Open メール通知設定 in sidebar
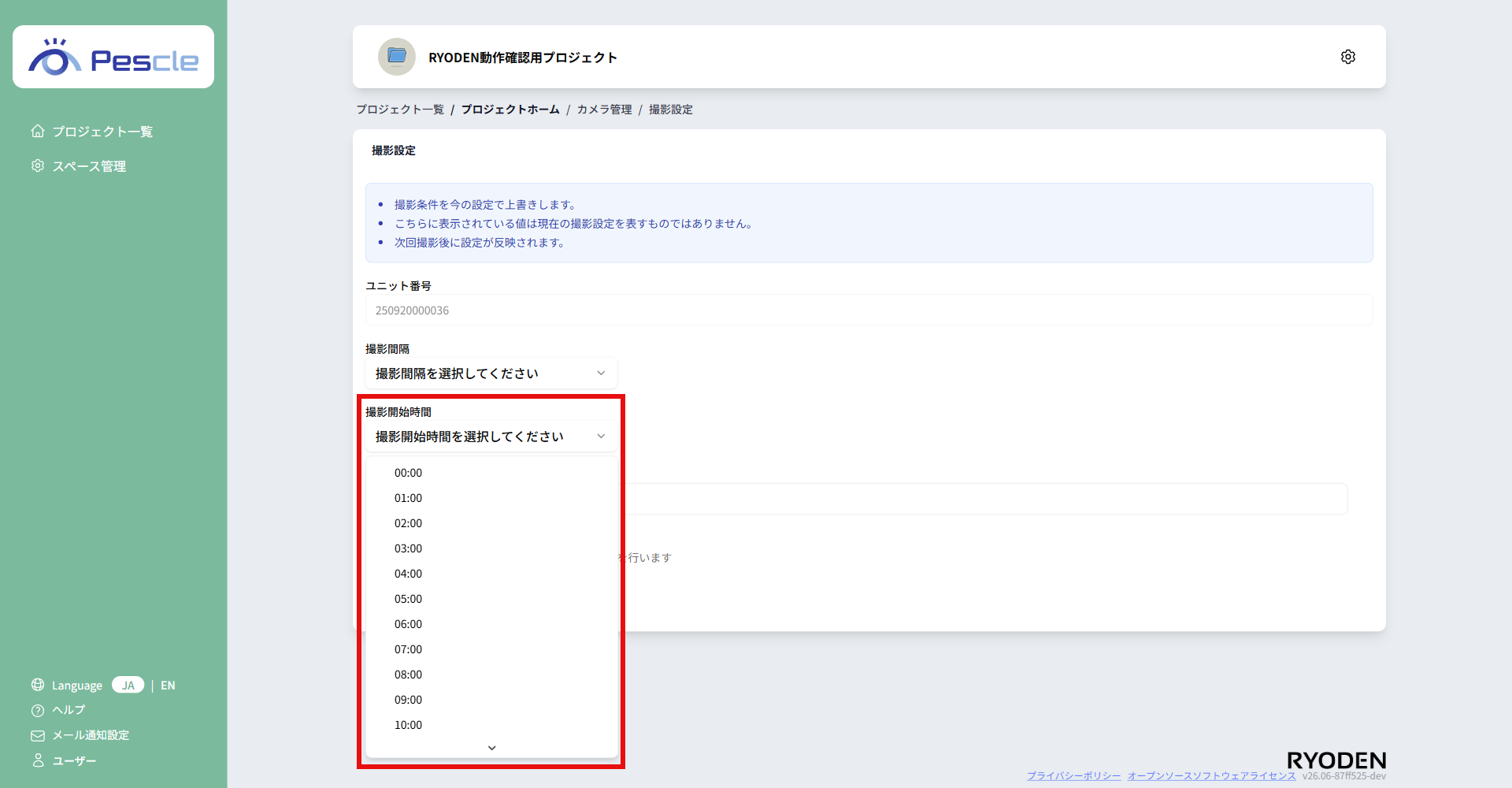 [91, 735]
